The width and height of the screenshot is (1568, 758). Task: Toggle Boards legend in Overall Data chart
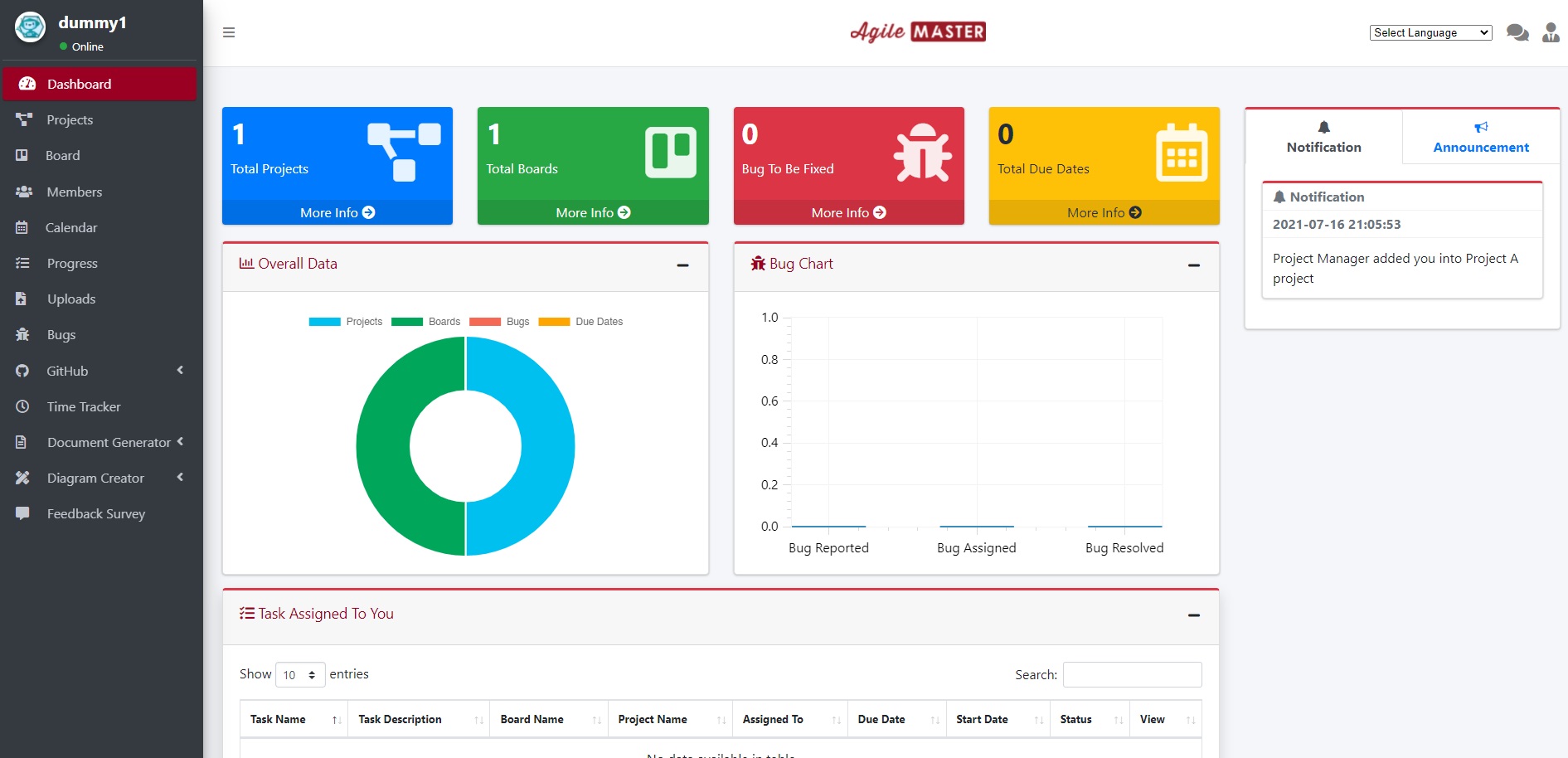pyautogui.click(x=425, y=322)
